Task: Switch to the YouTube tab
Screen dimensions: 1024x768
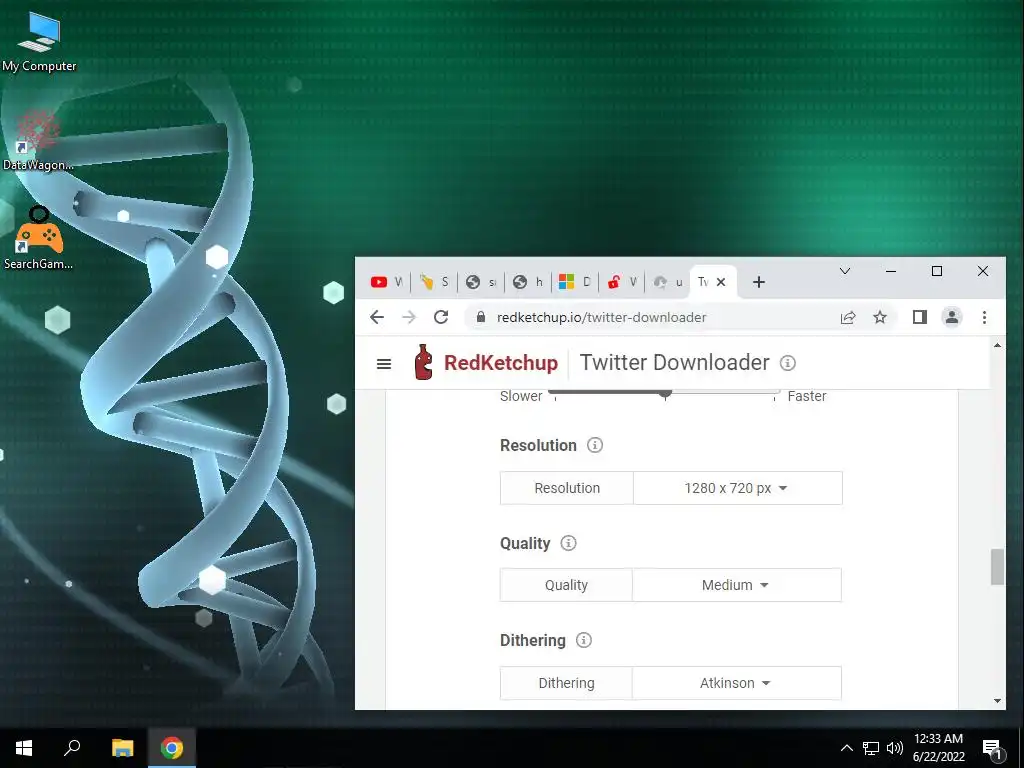Action: click(x=387, y=282)
